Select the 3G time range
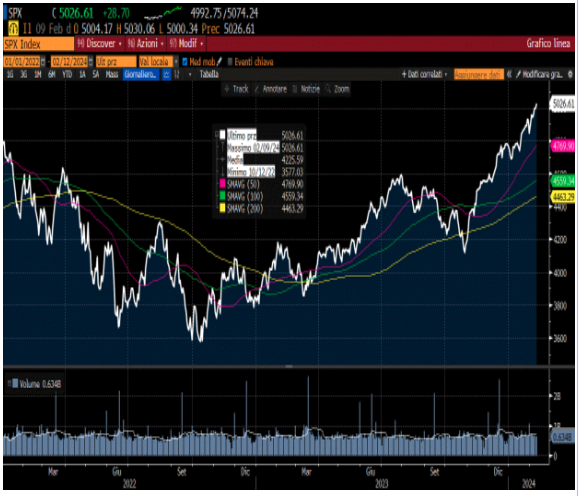Viewport: 579px width, 496px height. pos(24,74)
